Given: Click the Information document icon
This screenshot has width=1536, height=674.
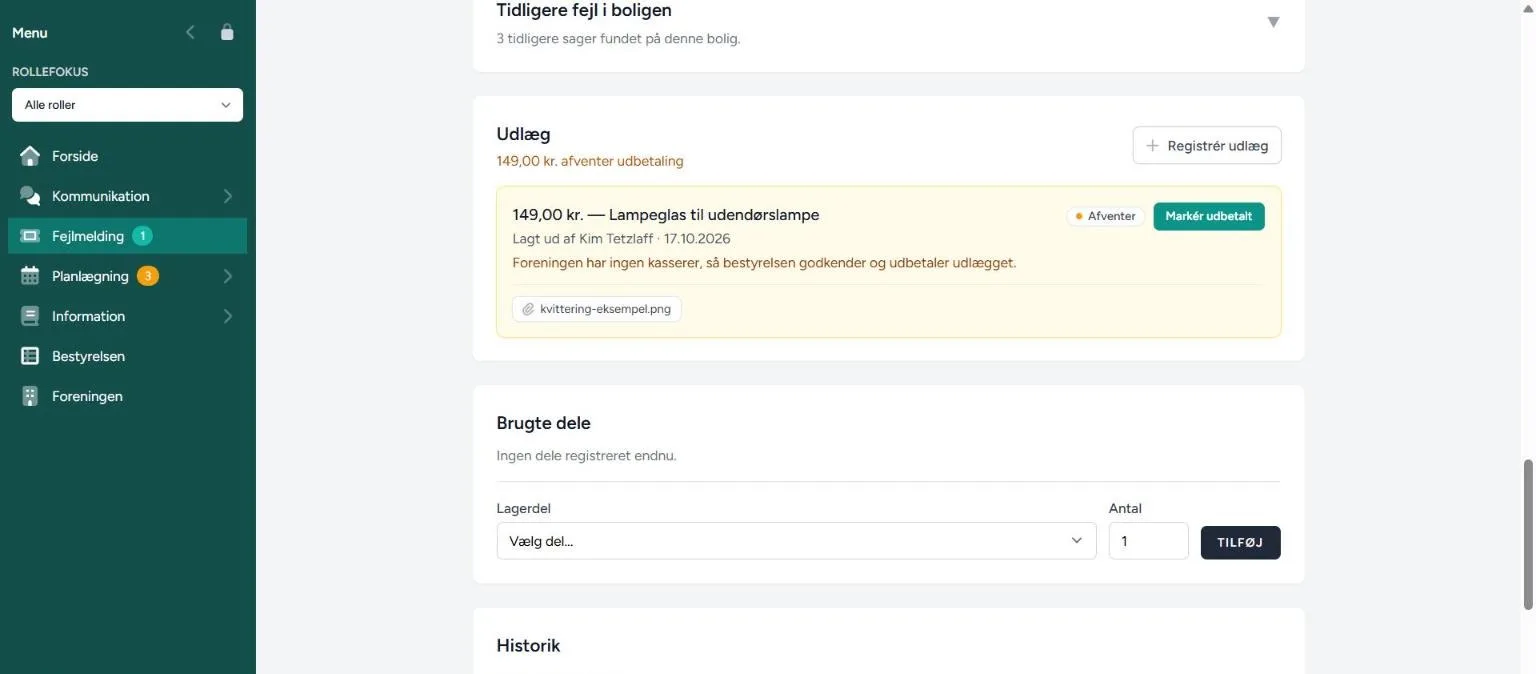Looking at the screenshot, I should click(30, 316).
